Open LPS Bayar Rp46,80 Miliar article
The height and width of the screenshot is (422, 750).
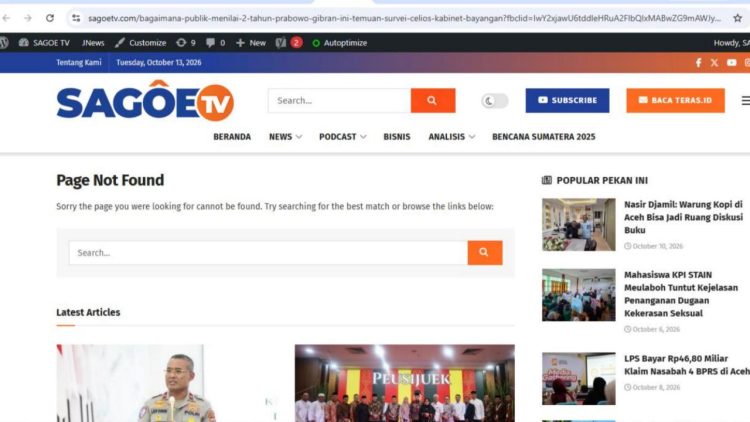pyautogui.click(x=686, y=365)
